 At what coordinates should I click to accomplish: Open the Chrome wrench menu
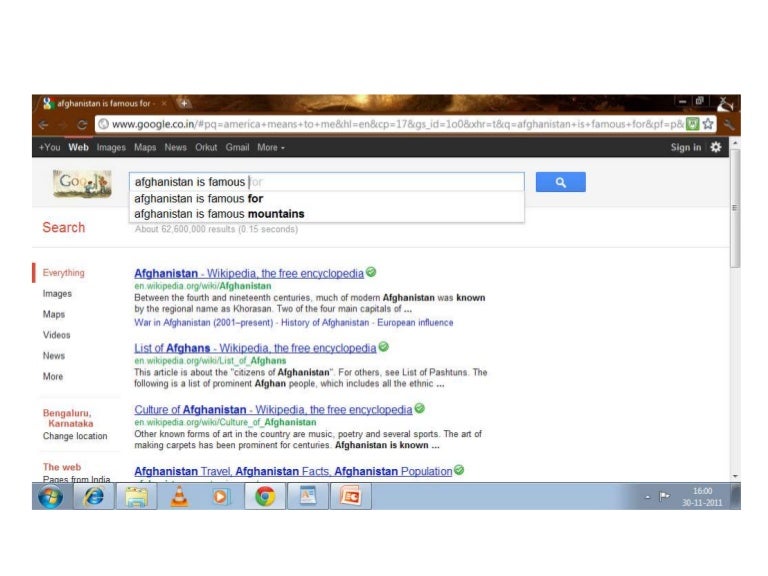[x=729, y=124]
